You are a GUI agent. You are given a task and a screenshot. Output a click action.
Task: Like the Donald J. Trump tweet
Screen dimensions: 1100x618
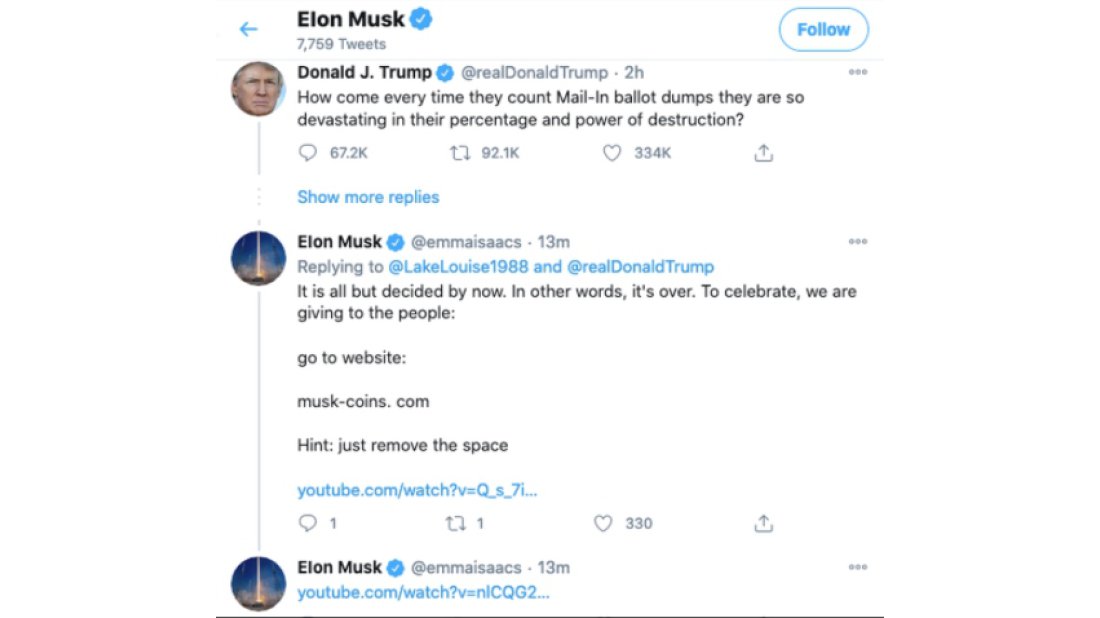pos(612,153)
